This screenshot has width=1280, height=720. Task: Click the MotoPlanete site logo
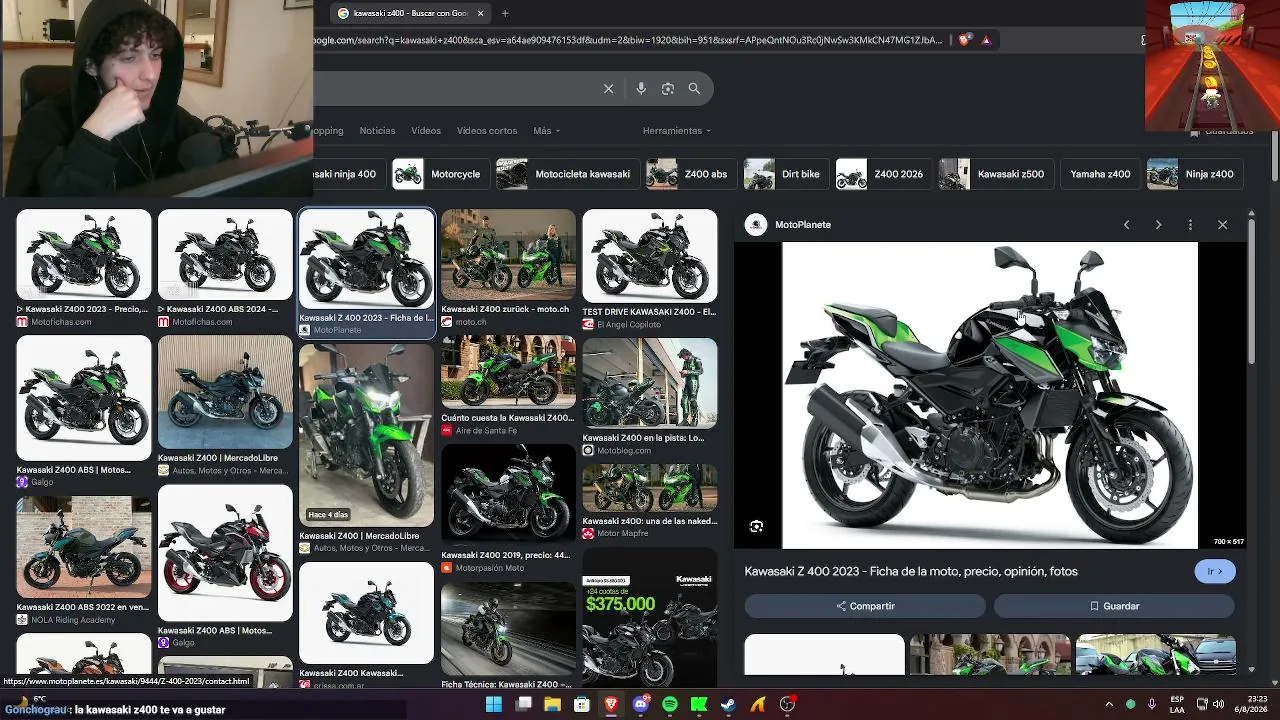[x=756, y=225]
